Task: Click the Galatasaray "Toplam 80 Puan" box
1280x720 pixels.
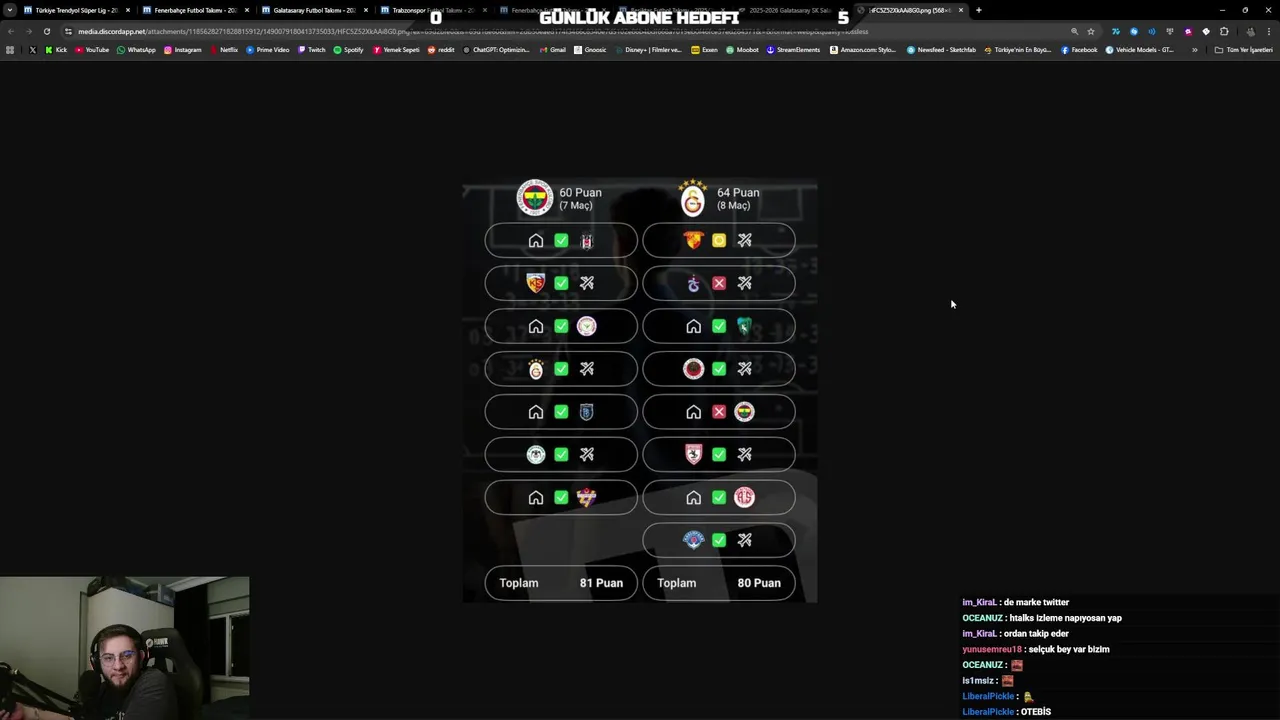Action: coord(719,583)
